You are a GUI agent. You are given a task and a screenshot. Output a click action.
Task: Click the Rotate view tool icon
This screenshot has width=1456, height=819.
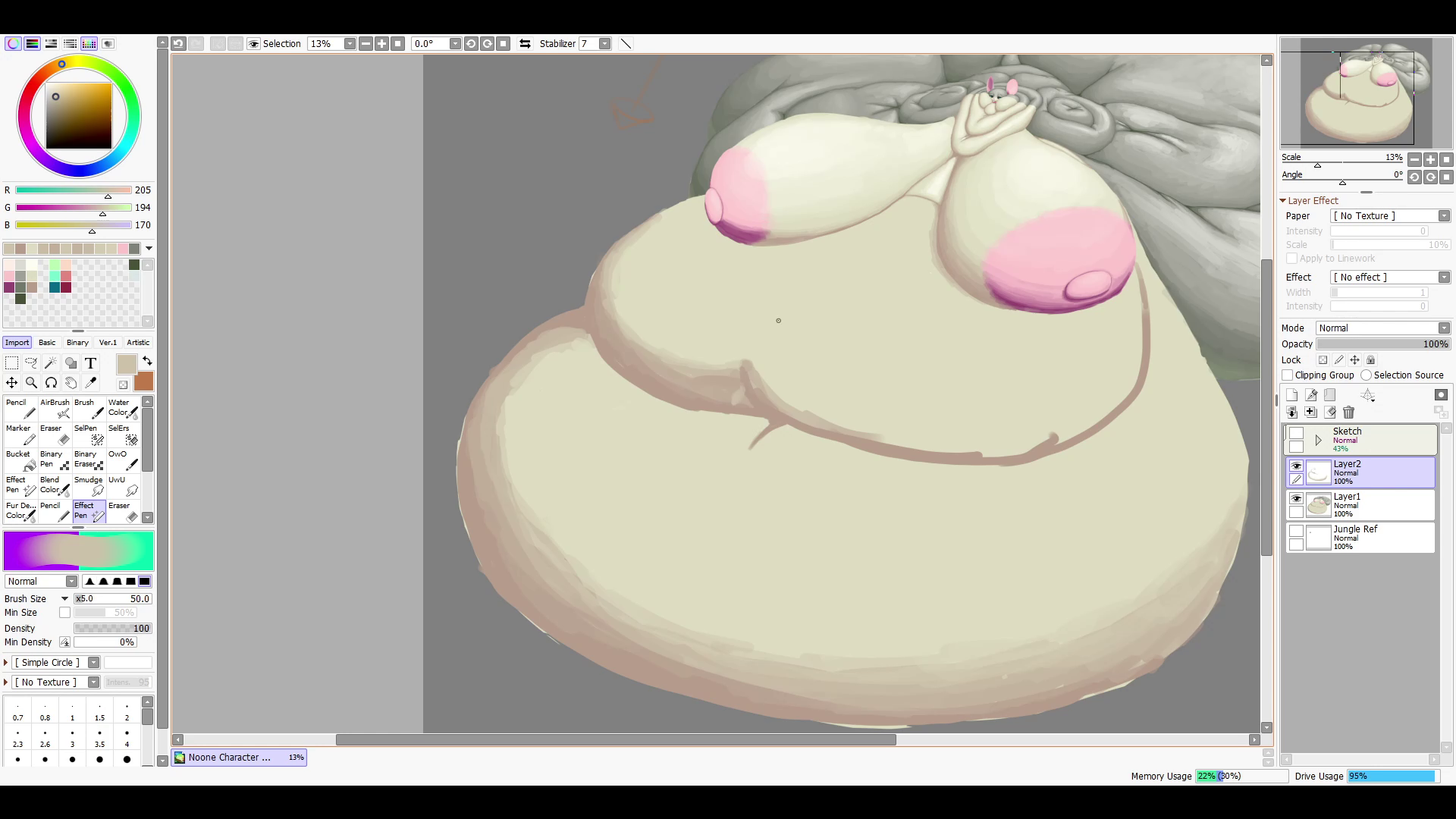pos(51,383)
